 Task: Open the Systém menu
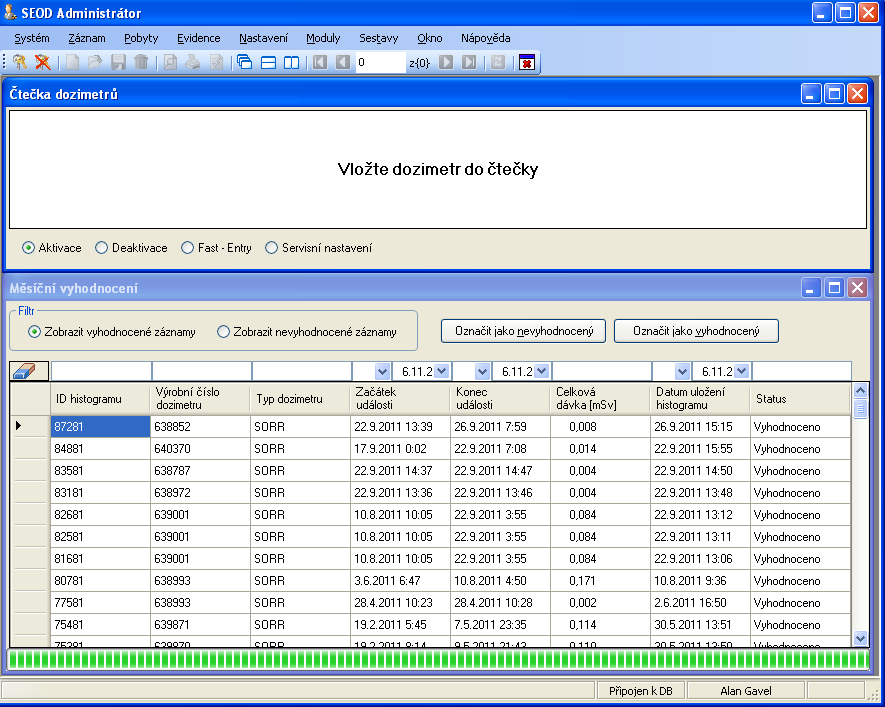pos(32,38)
